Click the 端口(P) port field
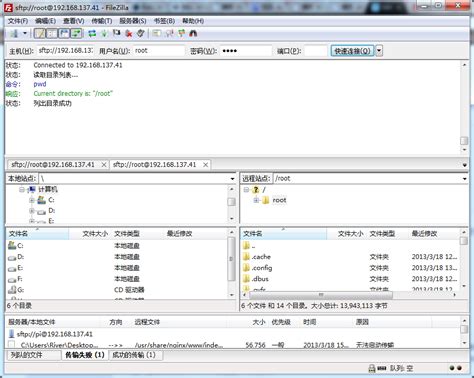The width and height of the screenshot is (474, 378). click(316, 51)
